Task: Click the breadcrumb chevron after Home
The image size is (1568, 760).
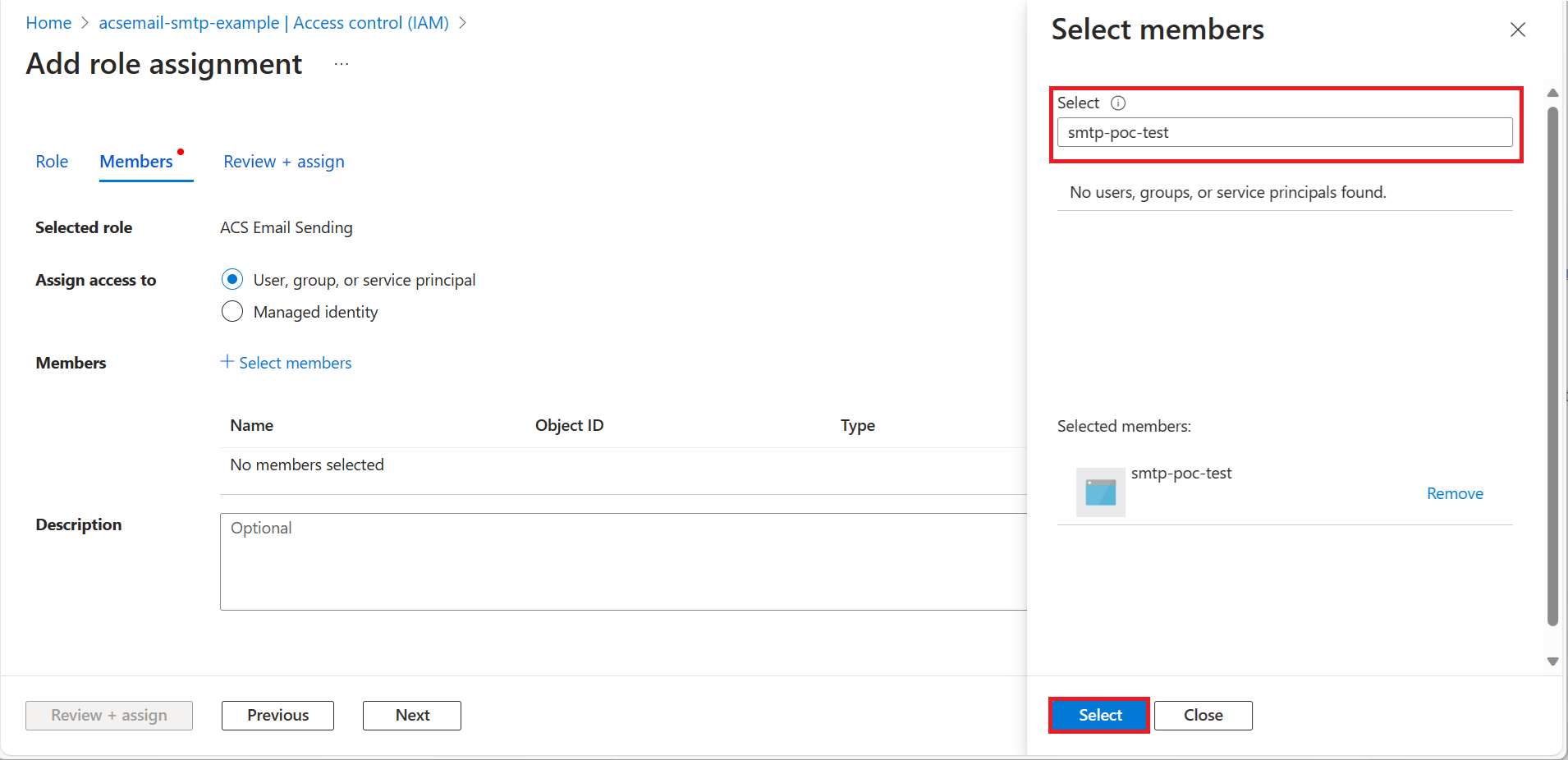Action: pyautogui.click(x=84, y=23)
